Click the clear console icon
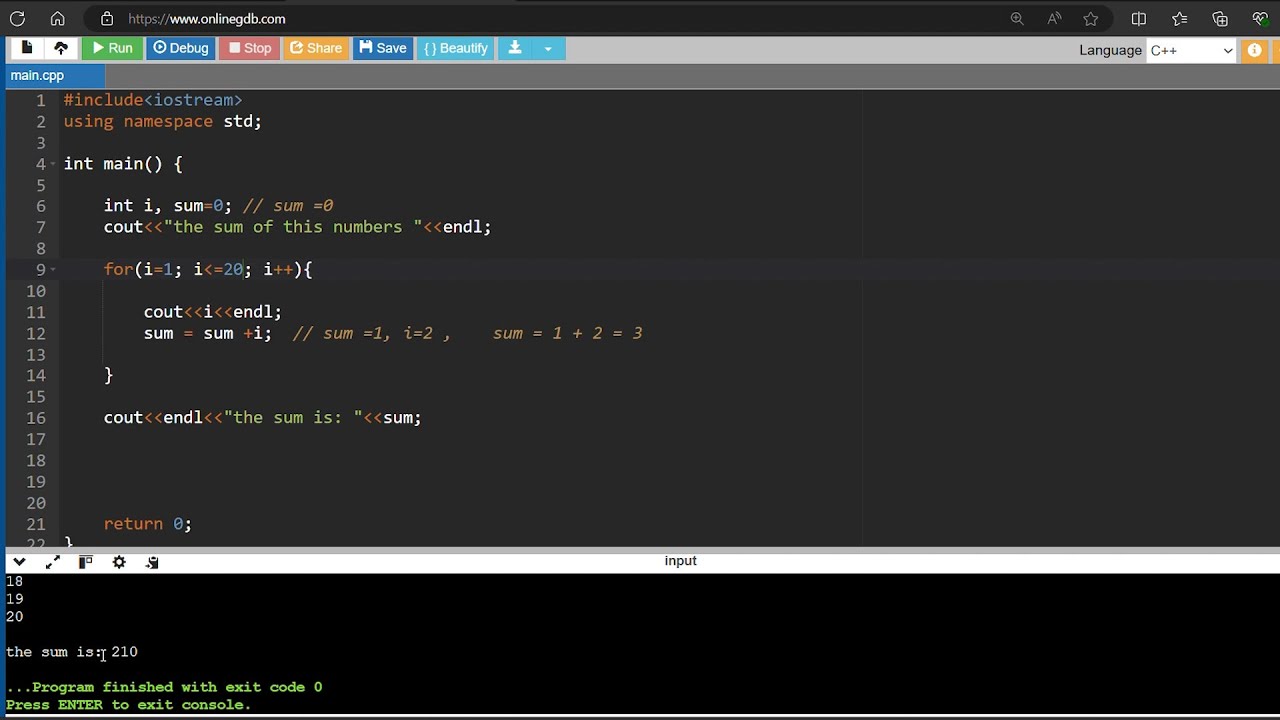This screenshot has height=720, width=1280. [152, 562]
